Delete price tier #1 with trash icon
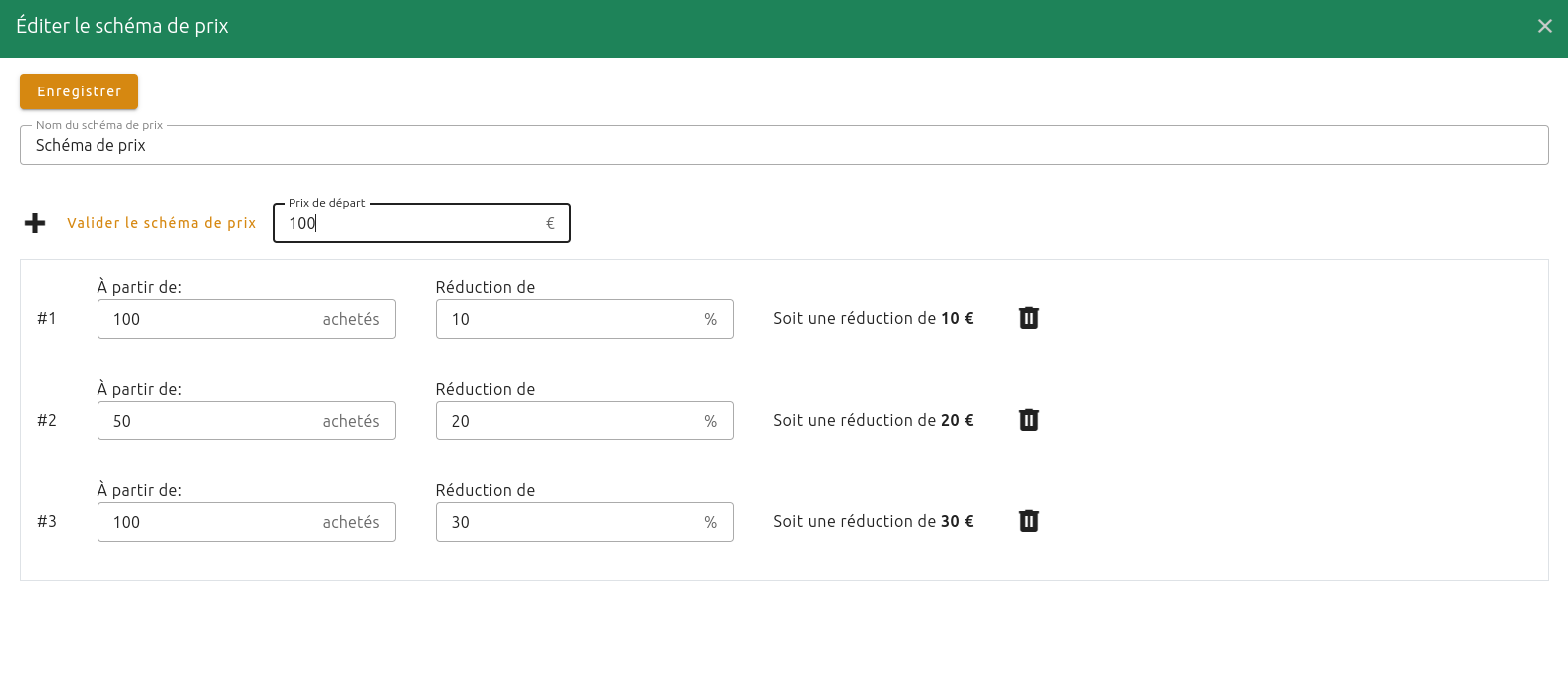1568x693 pixels. [1028, 318]
